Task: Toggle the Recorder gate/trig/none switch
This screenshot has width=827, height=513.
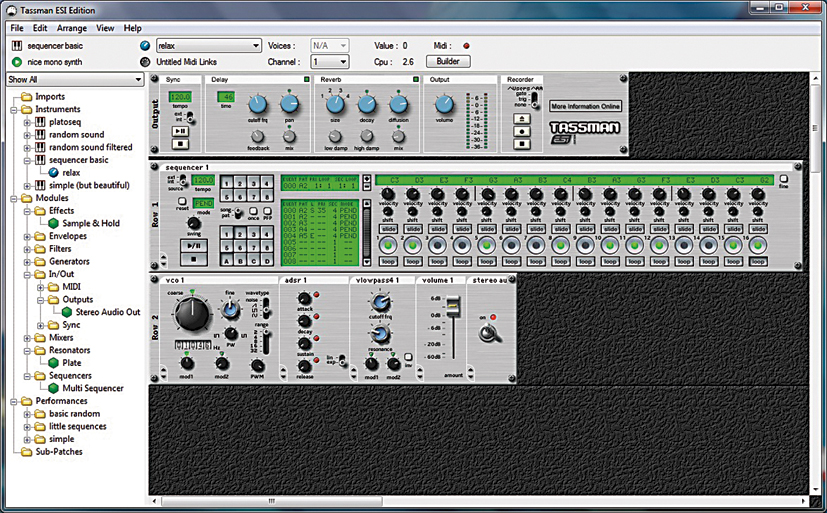Action: click(535, 100)
